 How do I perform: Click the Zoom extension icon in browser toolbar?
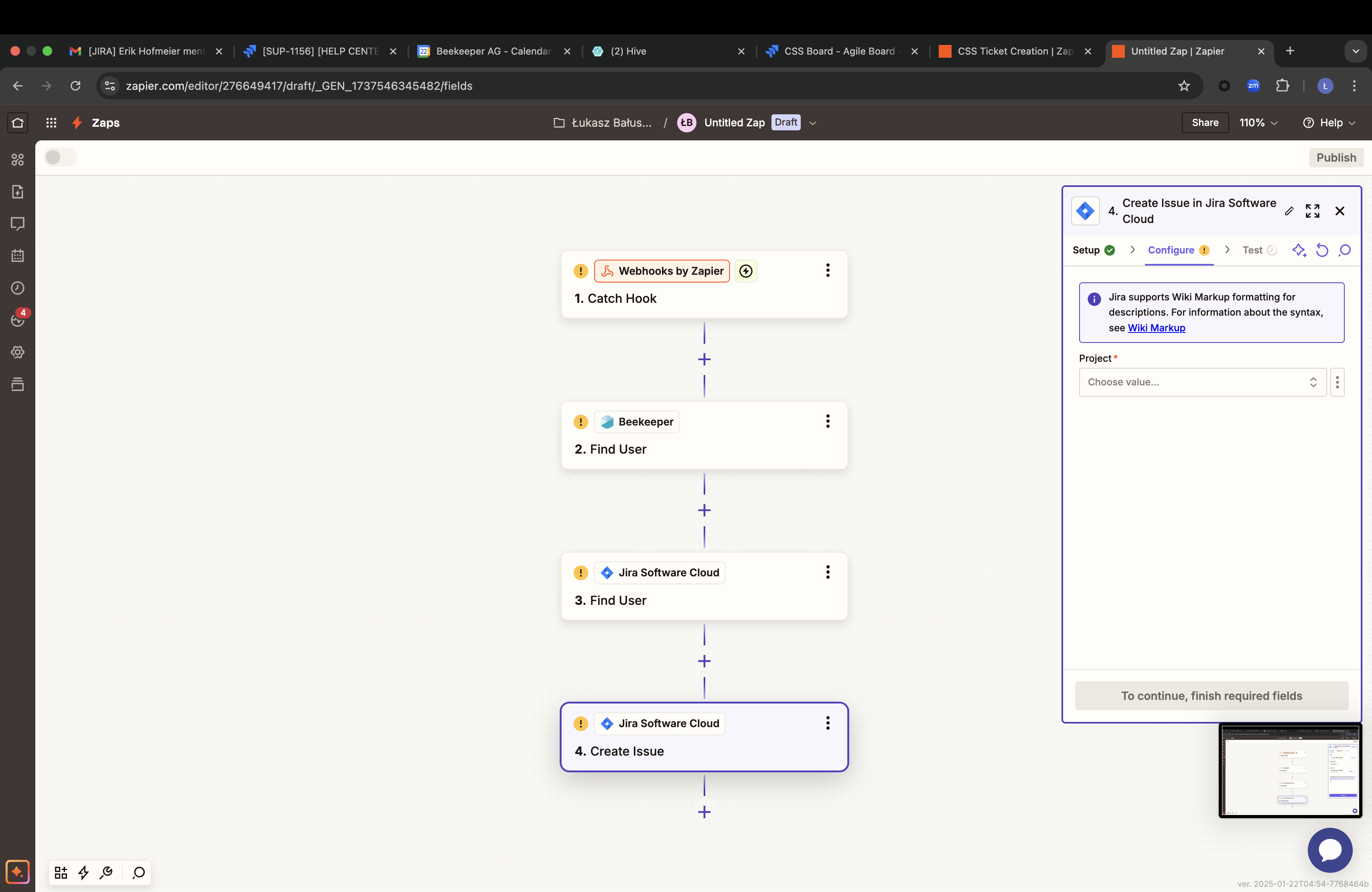coord(1253,86)
